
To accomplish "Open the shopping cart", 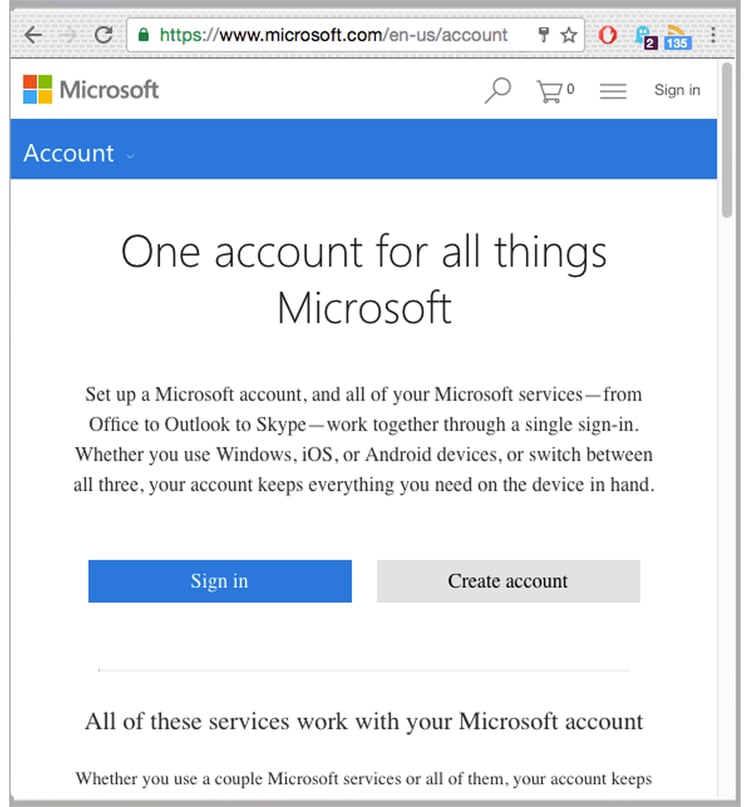I will pos(555,91).
